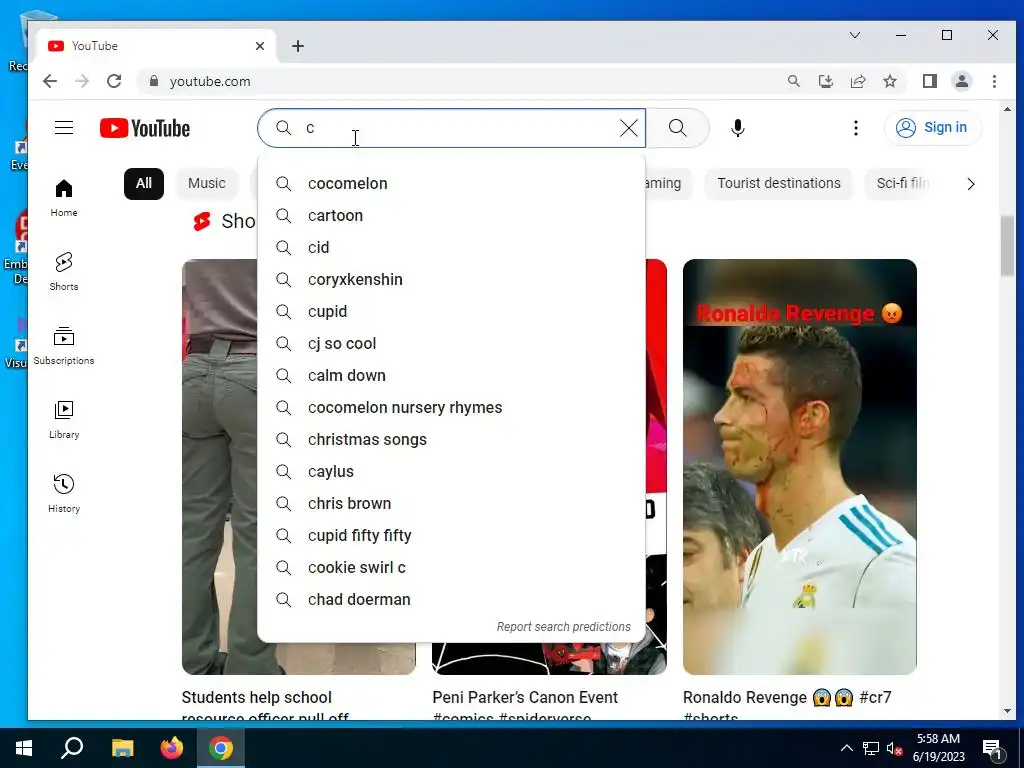
Task: Select the chad doerman suggestion
Action: [x=451, y=600]
